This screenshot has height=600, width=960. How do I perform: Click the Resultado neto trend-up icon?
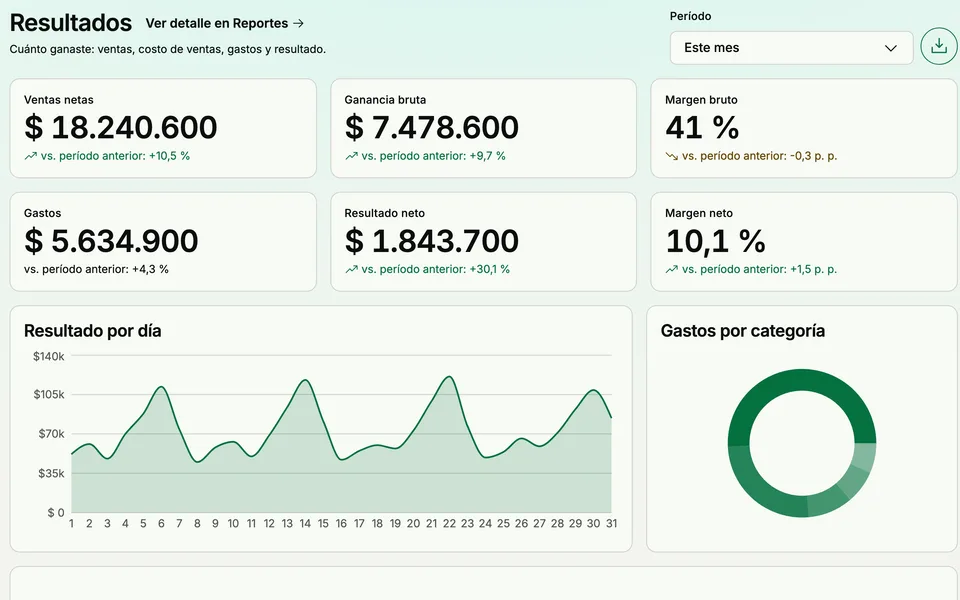pyautogui.click(x=351, y=269)
